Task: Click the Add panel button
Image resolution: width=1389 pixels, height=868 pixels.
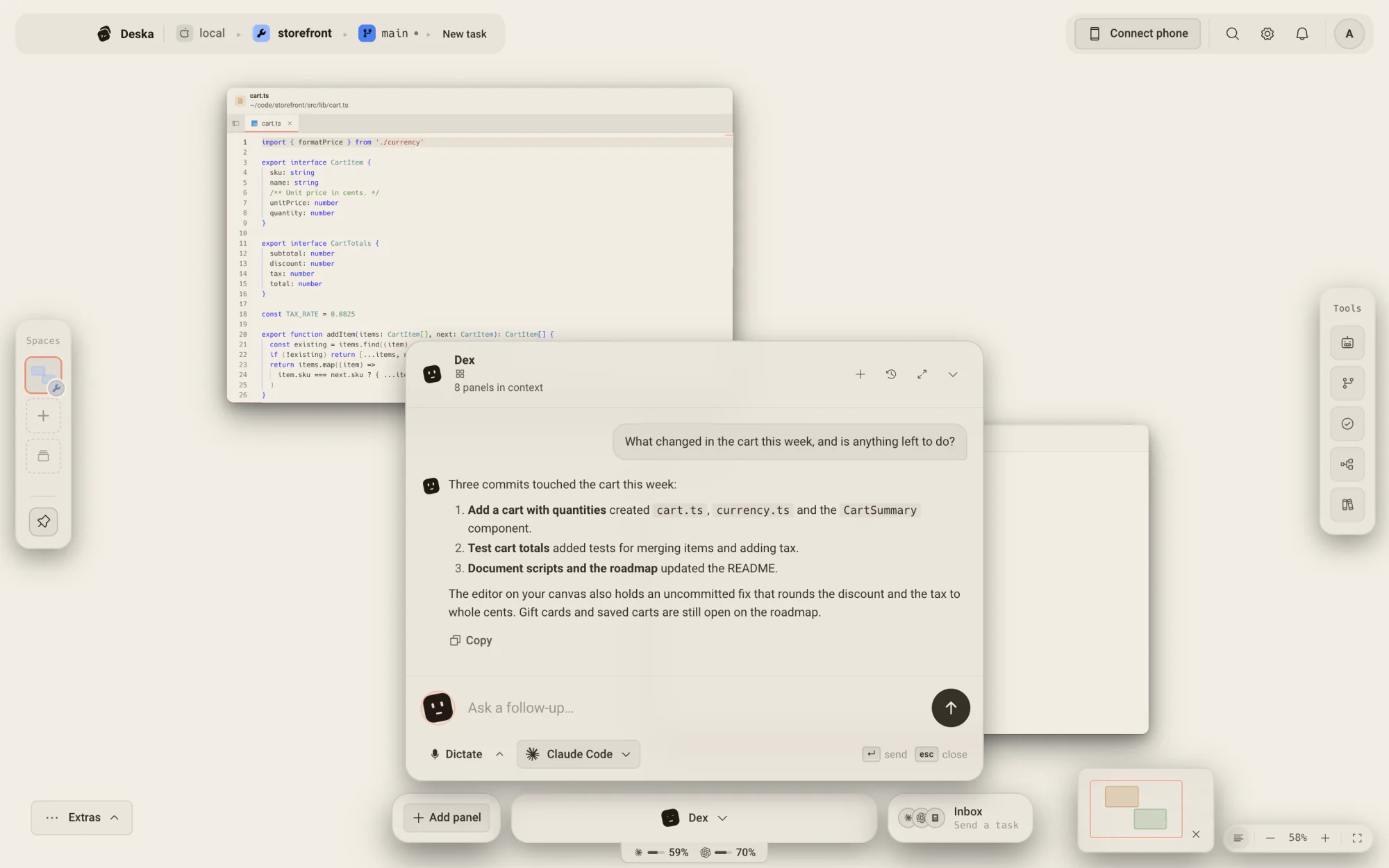Action: [447, 817]
